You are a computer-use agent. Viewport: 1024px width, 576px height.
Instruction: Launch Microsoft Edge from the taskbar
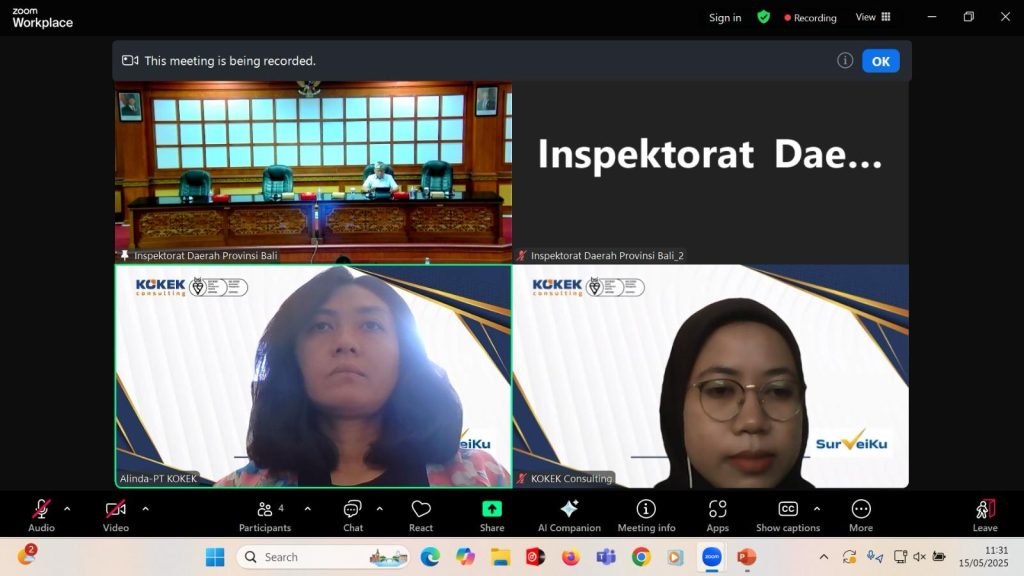(430, 557)
